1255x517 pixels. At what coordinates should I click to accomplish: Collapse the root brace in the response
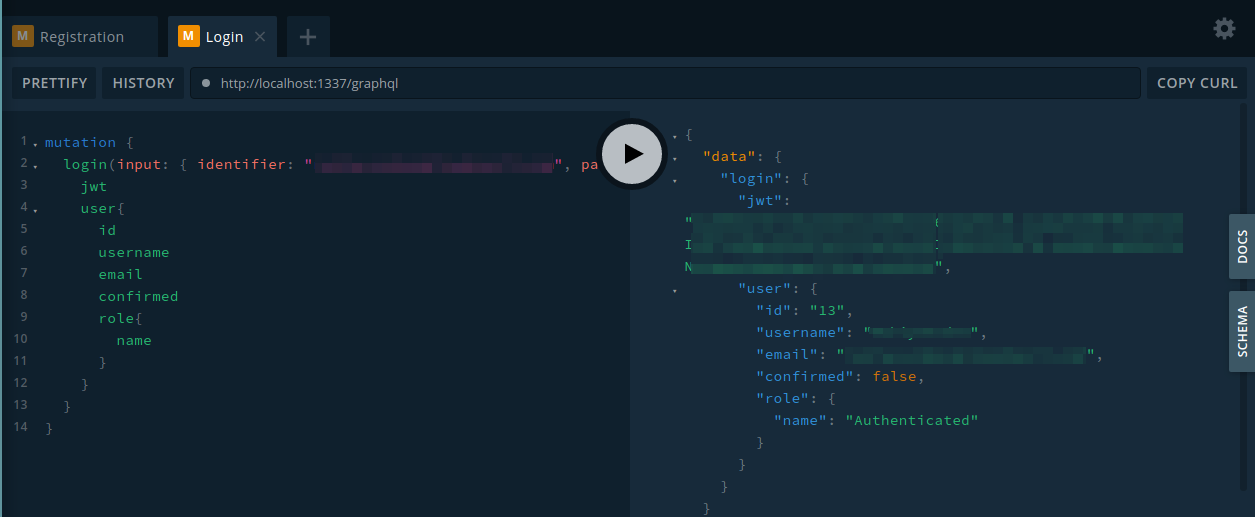tap(675, 135)
